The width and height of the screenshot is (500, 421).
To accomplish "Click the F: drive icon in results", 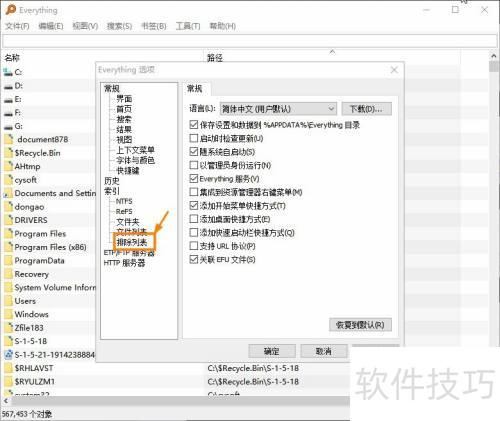I will 8,113.
